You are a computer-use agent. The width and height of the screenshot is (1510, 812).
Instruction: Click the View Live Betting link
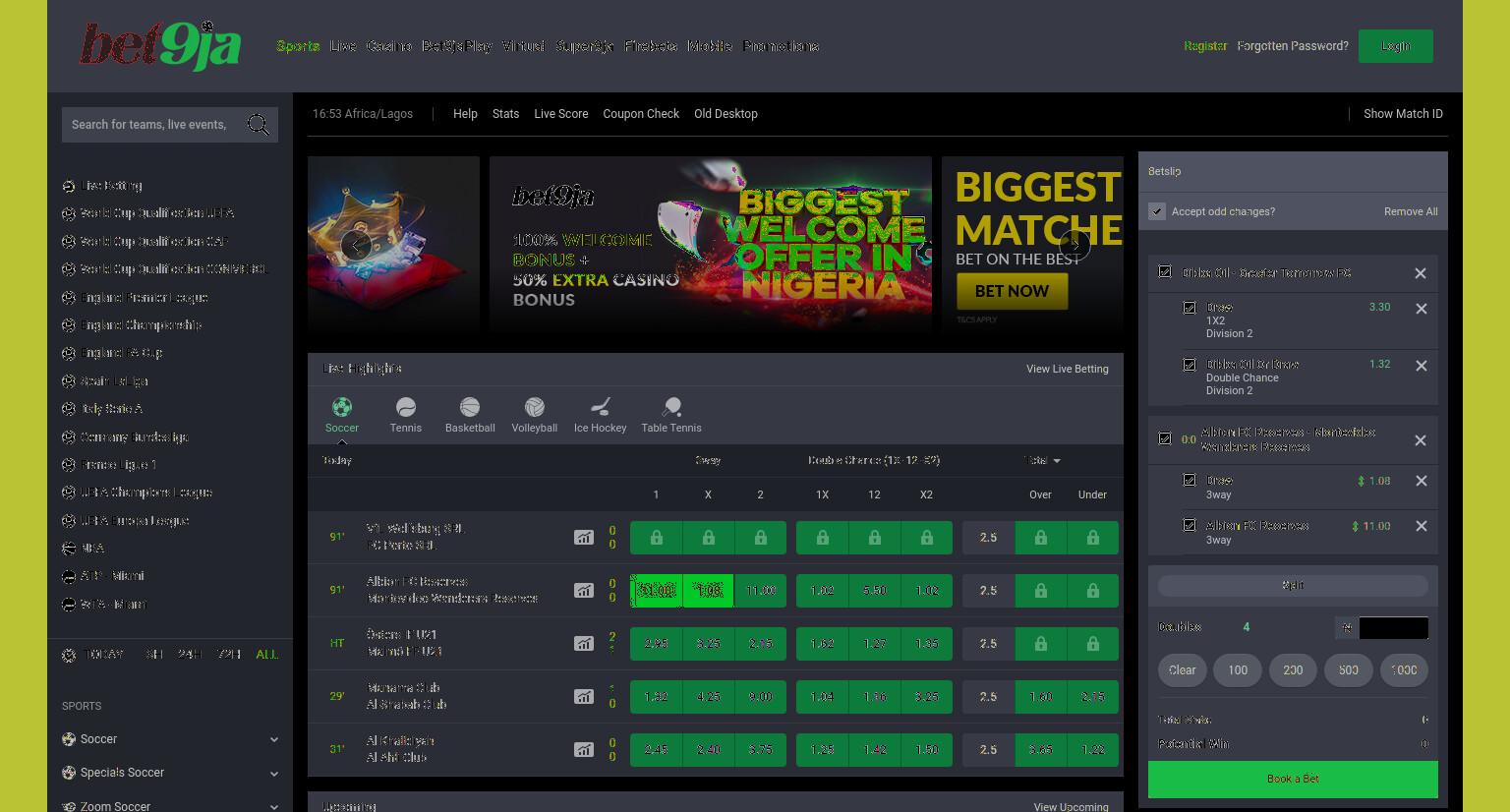point(1067,369)
